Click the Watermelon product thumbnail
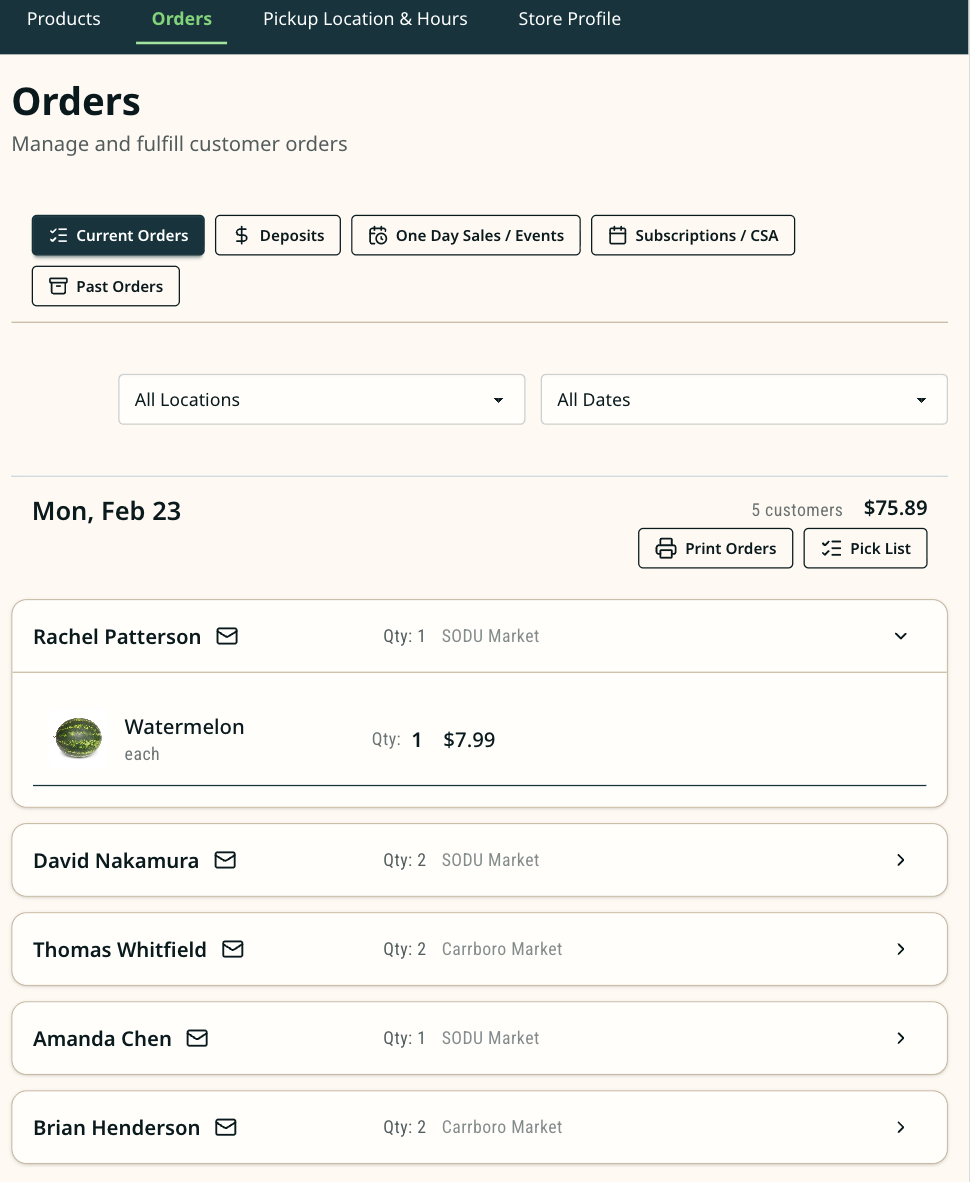The width and height of the screenshot is (970, 1182). [x=78, y=739]
